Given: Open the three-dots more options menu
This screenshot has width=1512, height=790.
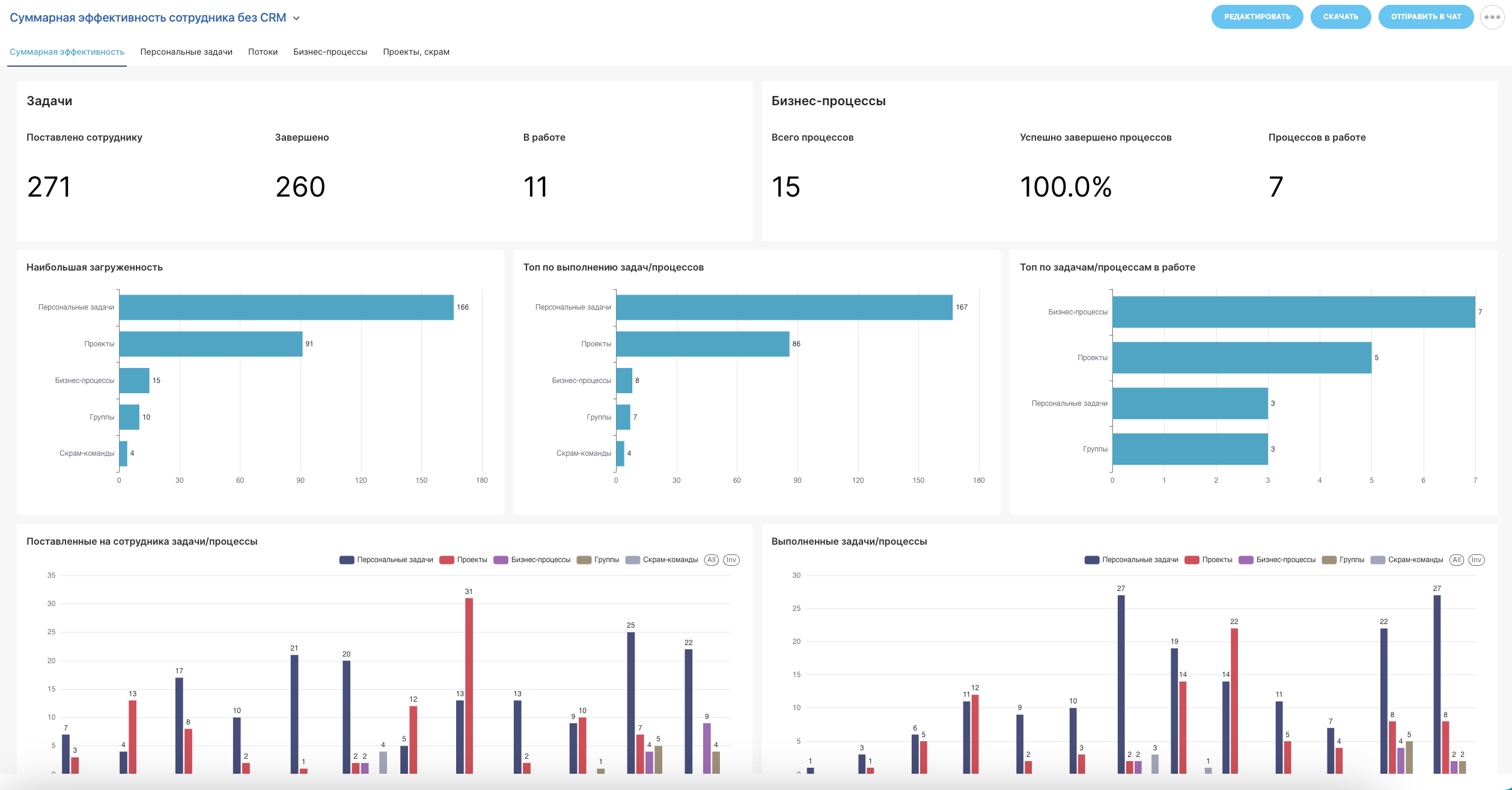Looking at the screenshot, I should coord(1492,17).
